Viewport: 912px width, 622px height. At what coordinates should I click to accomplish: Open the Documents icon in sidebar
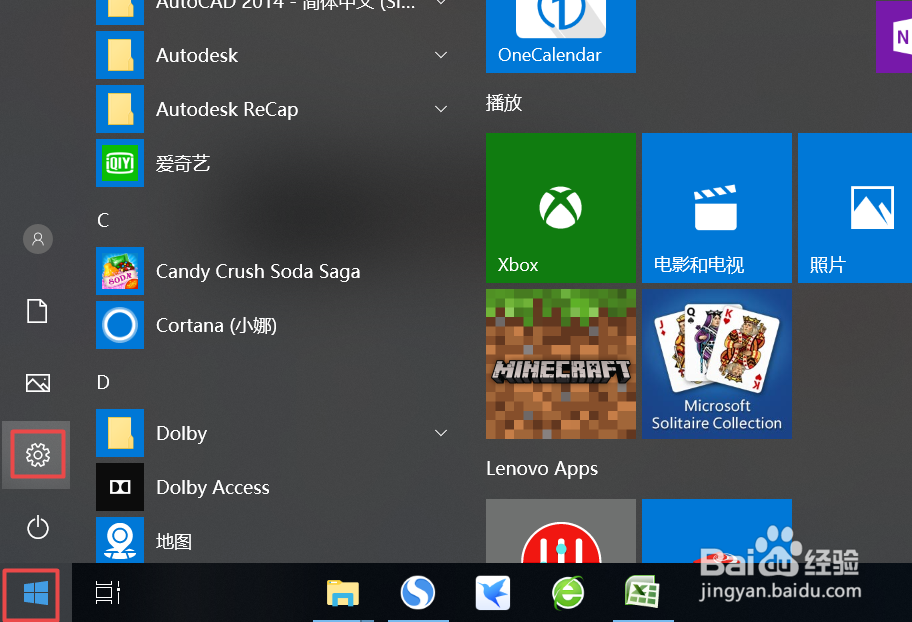(x=37, y=311)
